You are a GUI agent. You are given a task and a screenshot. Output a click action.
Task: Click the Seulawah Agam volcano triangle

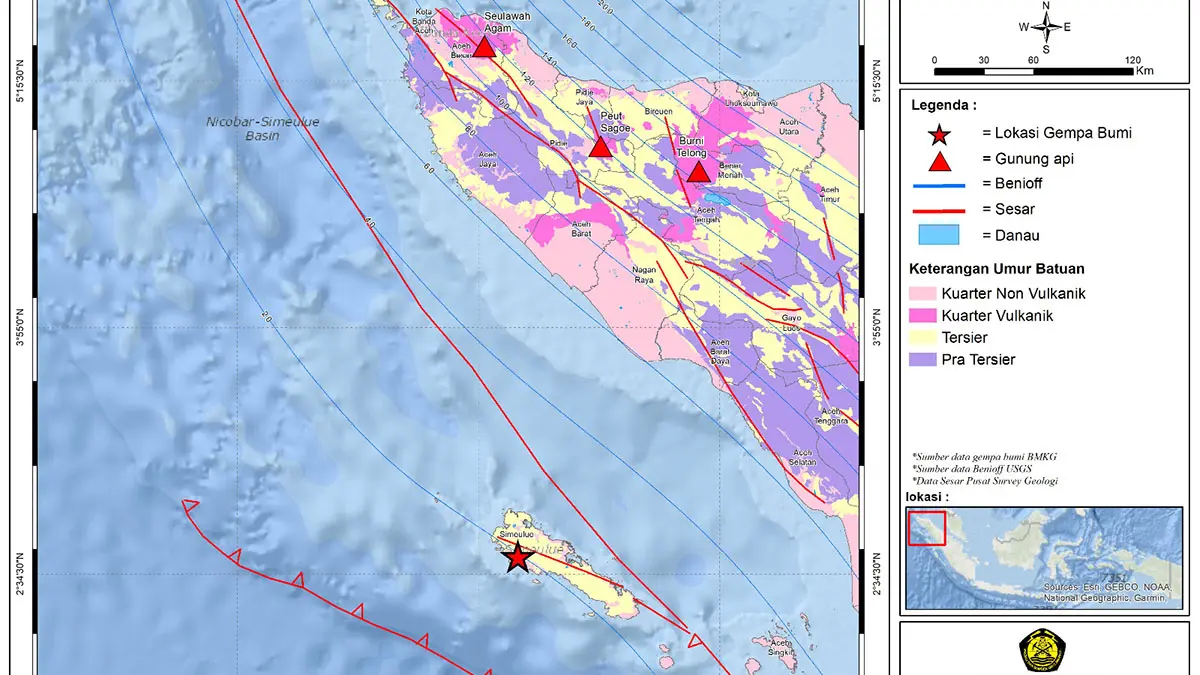484,47
